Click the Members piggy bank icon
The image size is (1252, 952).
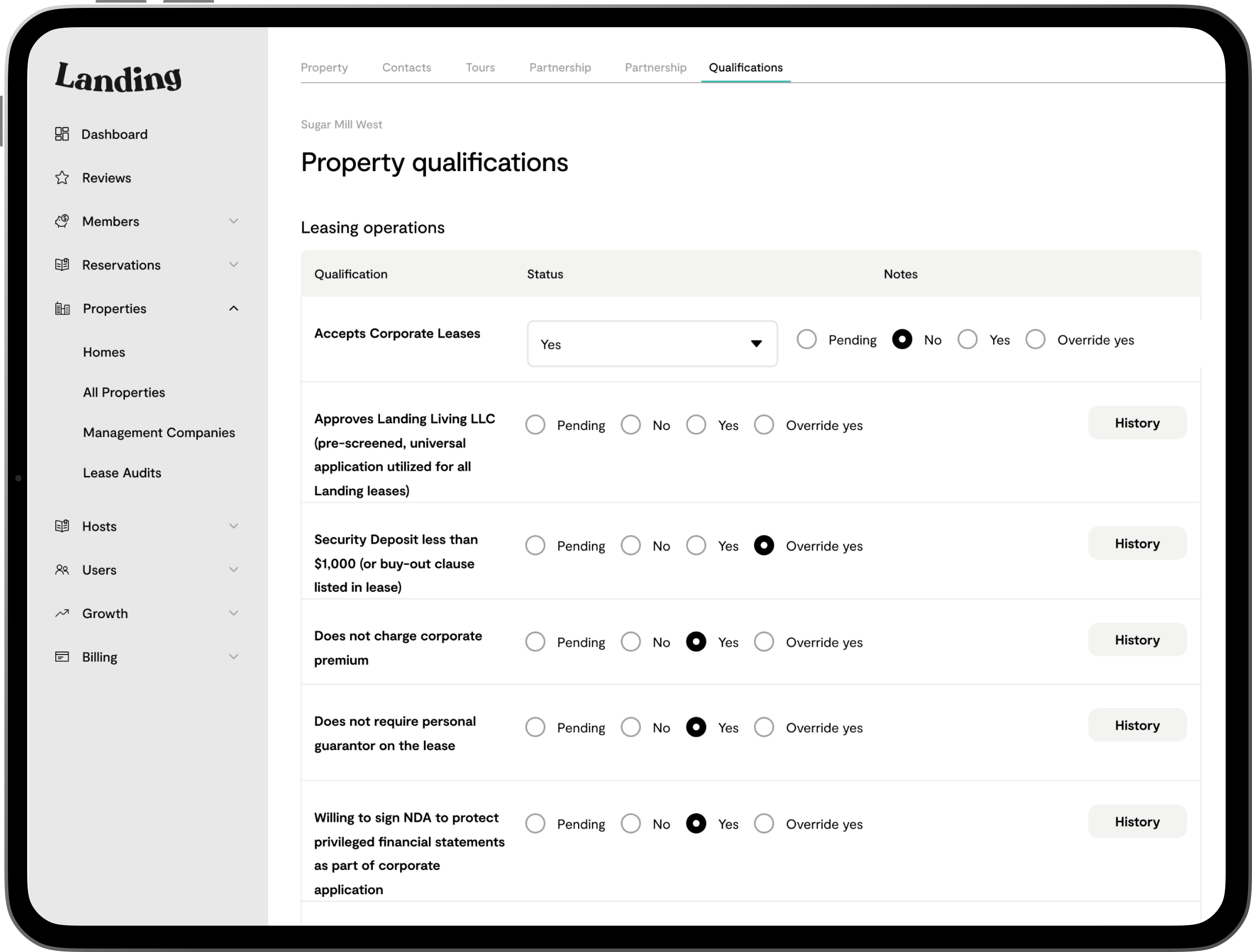click(x=62, y=221)
